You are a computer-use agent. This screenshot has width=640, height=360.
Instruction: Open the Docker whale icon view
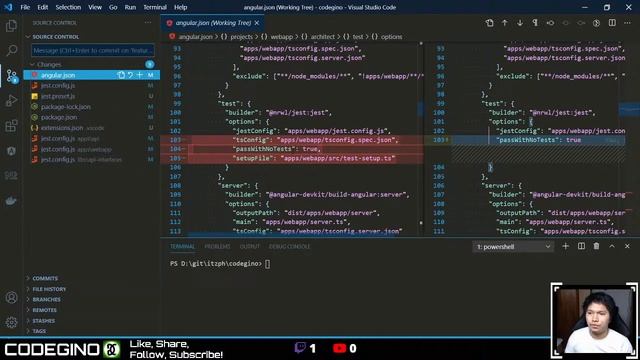tap(11, 200)
